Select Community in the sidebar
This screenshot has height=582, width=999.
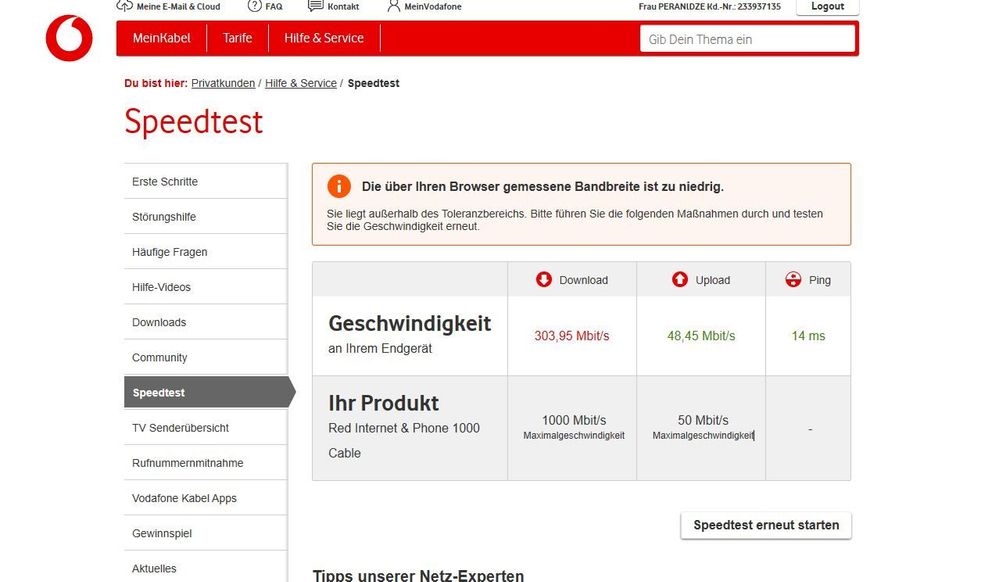205,357
